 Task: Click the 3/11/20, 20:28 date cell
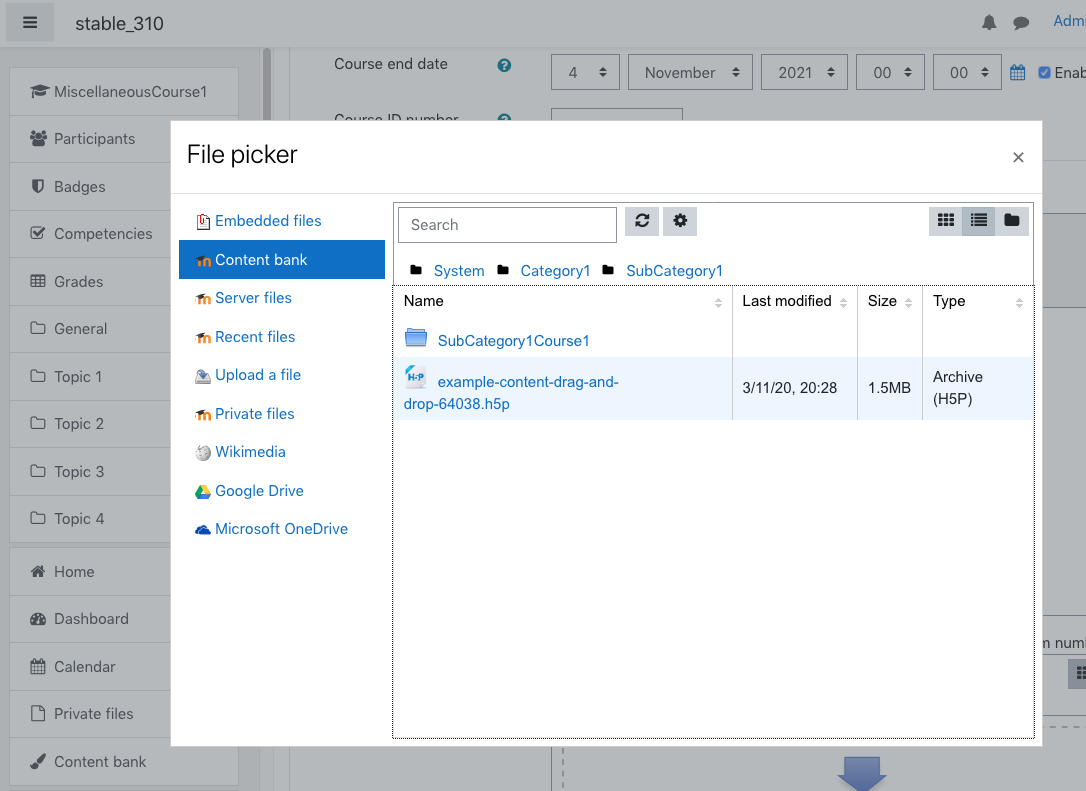point(794,389)
